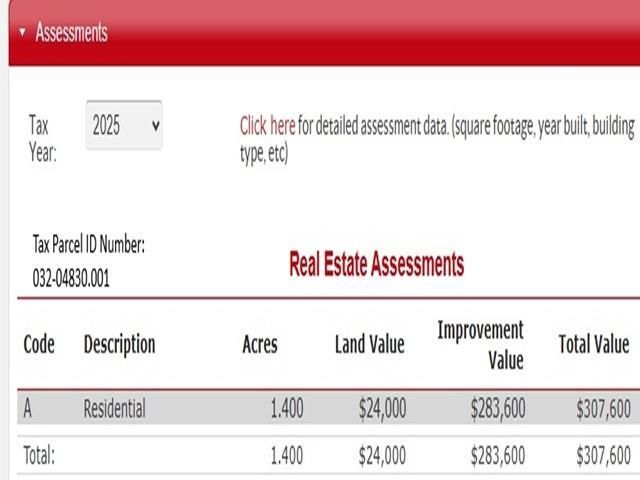Select the Residential row description cell
Screen dimensions: 640x480
click(x=114, y=408)
